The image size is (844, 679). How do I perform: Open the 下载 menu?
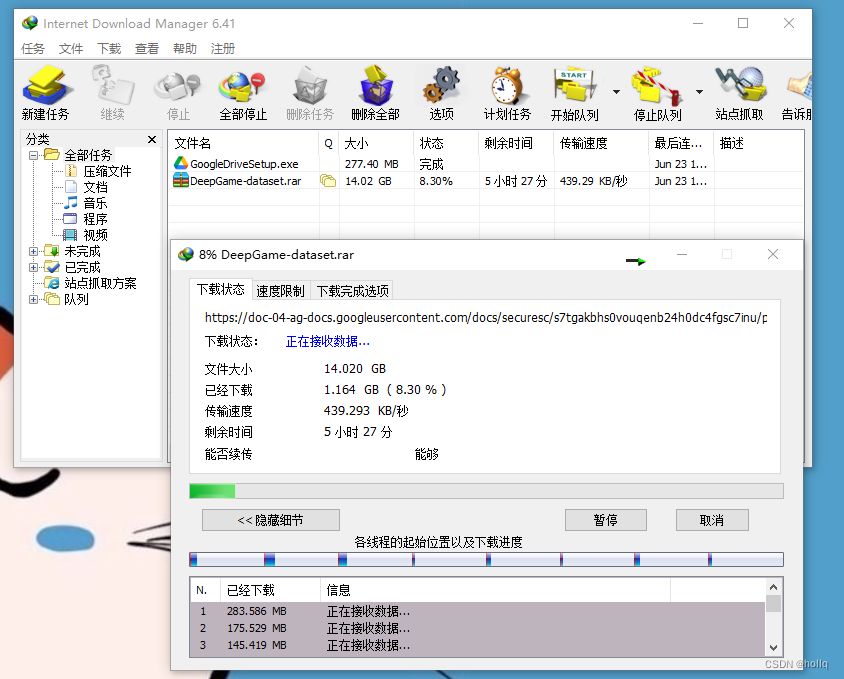(x=109, y=48)
